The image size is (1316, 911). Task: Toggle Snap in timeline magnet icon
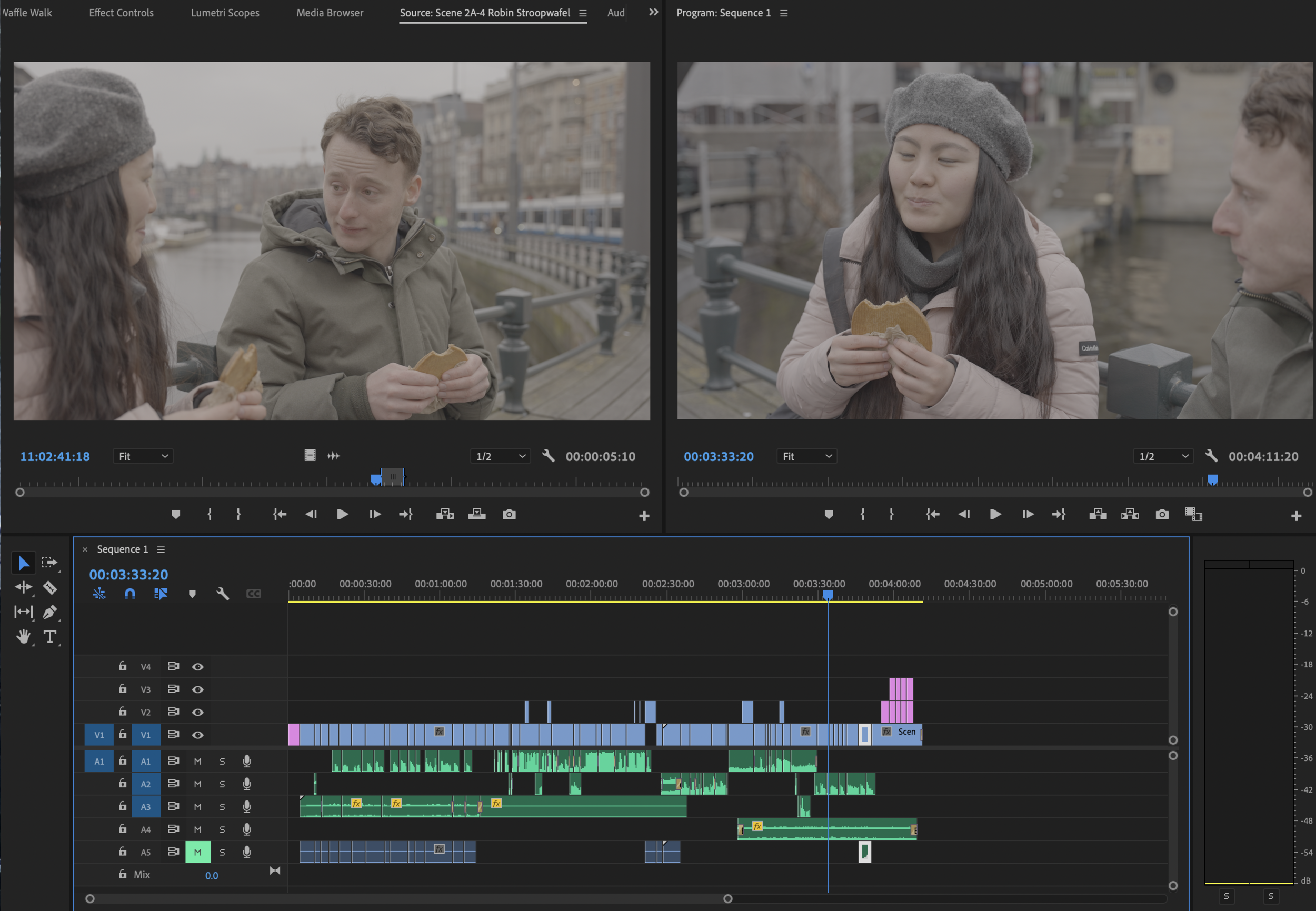[x=129, y=594]
